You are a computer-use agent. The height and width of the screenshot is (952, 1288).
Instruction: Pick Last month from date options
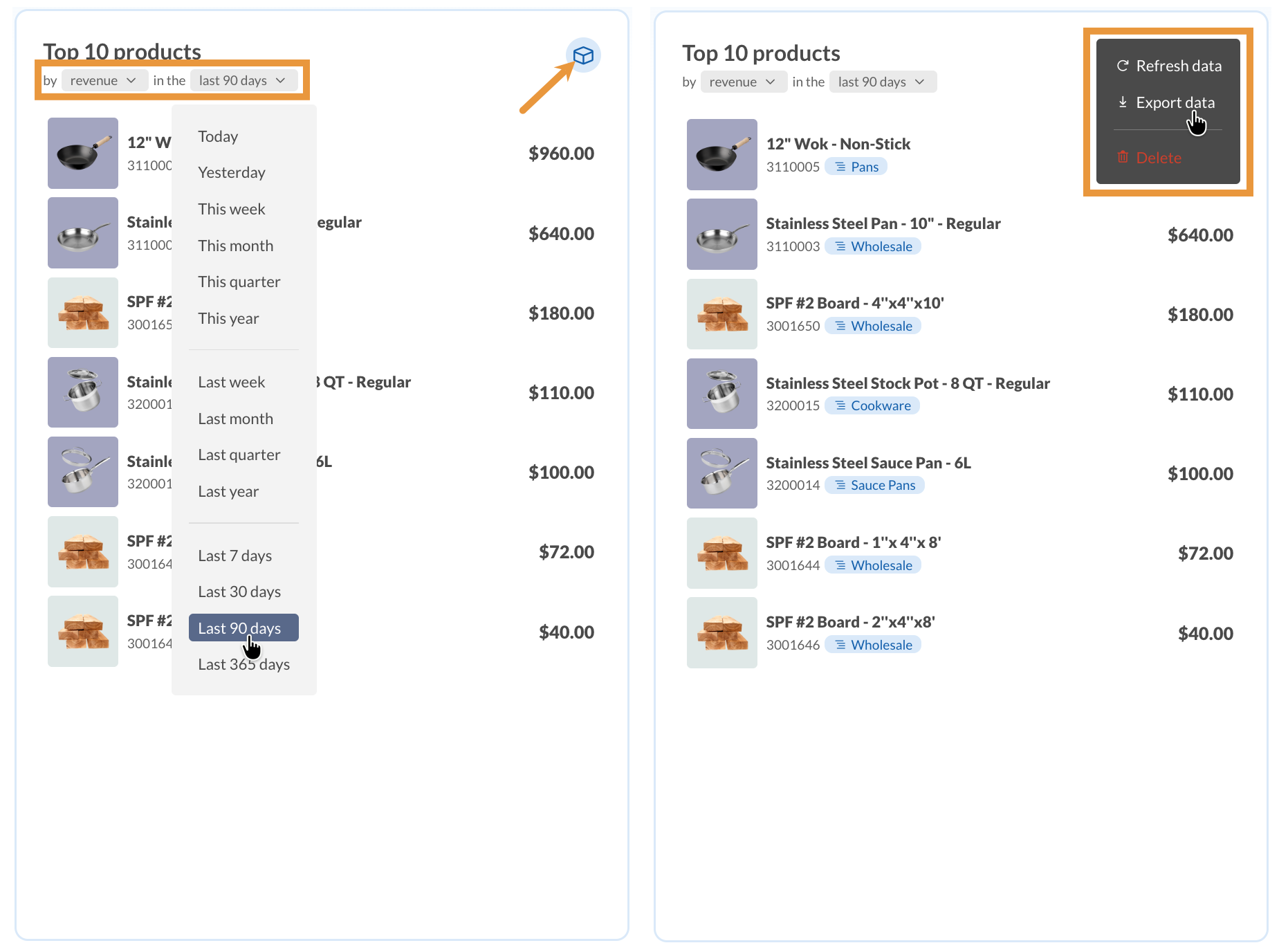pos(235,419)
